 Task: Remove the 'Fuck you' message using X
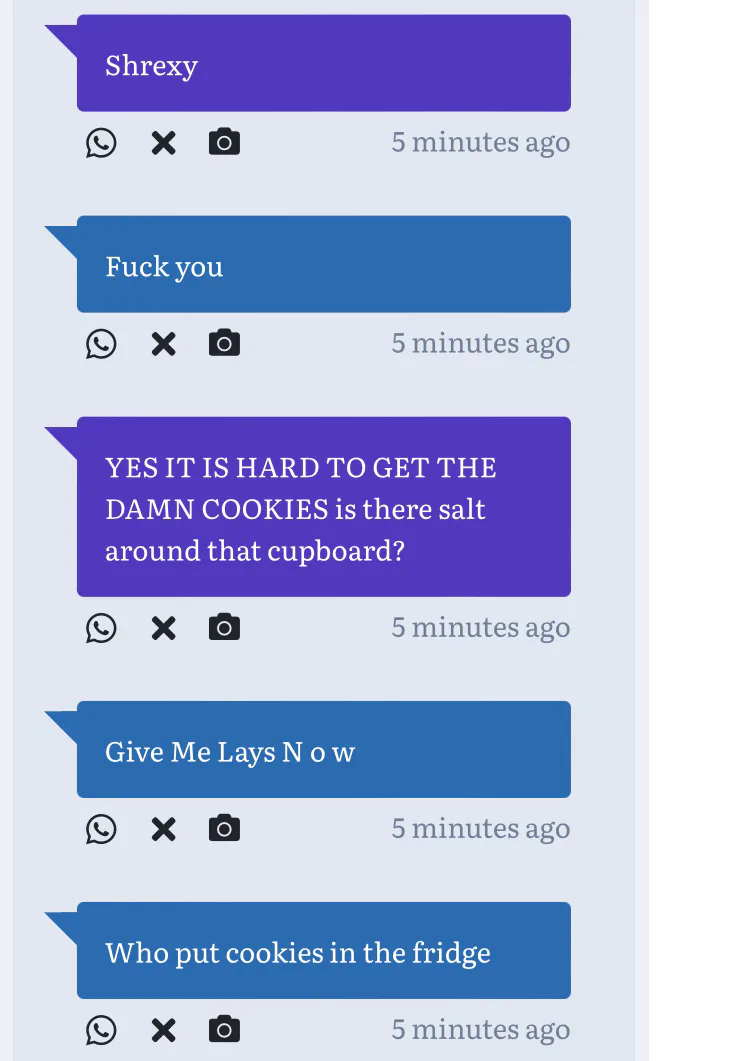[x=163, y=344]
